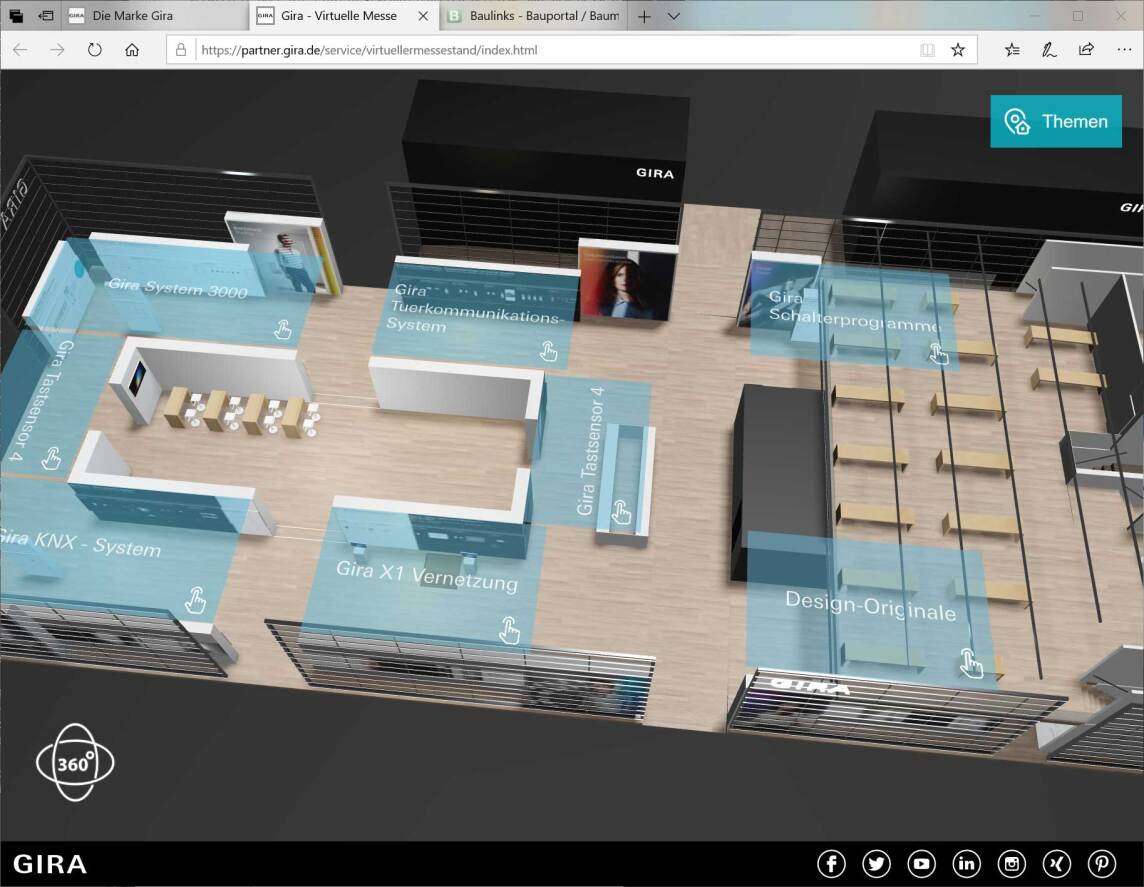Open the Gira Tuerkommunikations-System hotspot
The image size is (1144, 887).
(474, 315)
